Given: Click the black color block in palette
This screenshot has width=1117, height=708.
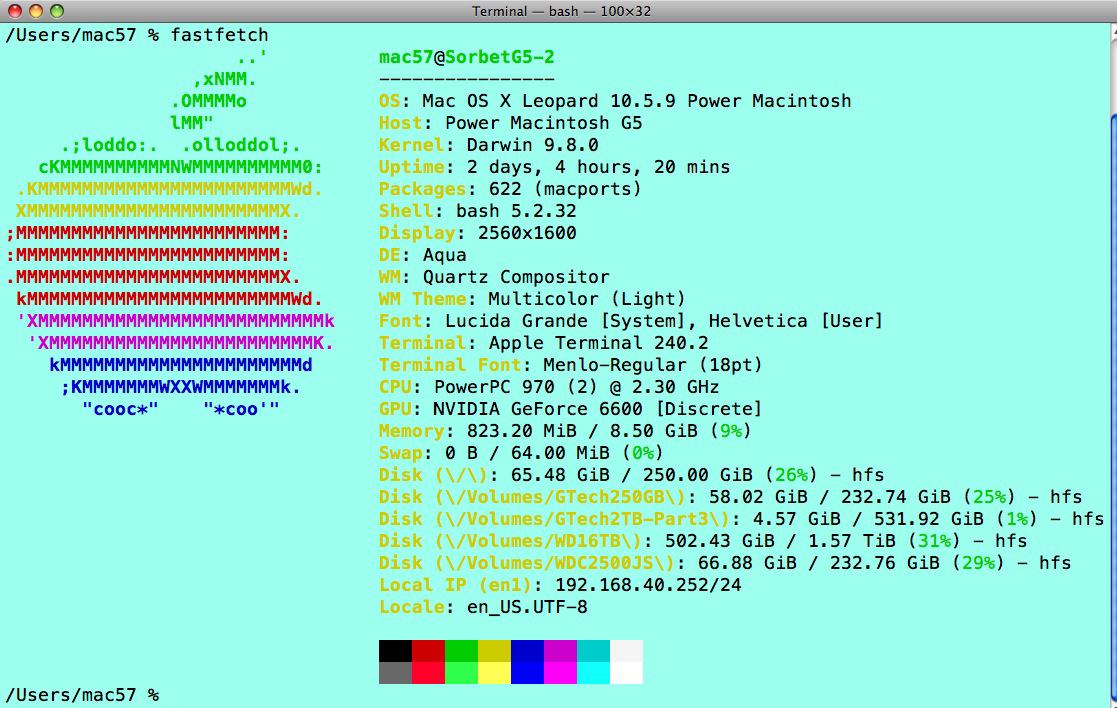Looking at the screenshot, I should tap(395, 651).
